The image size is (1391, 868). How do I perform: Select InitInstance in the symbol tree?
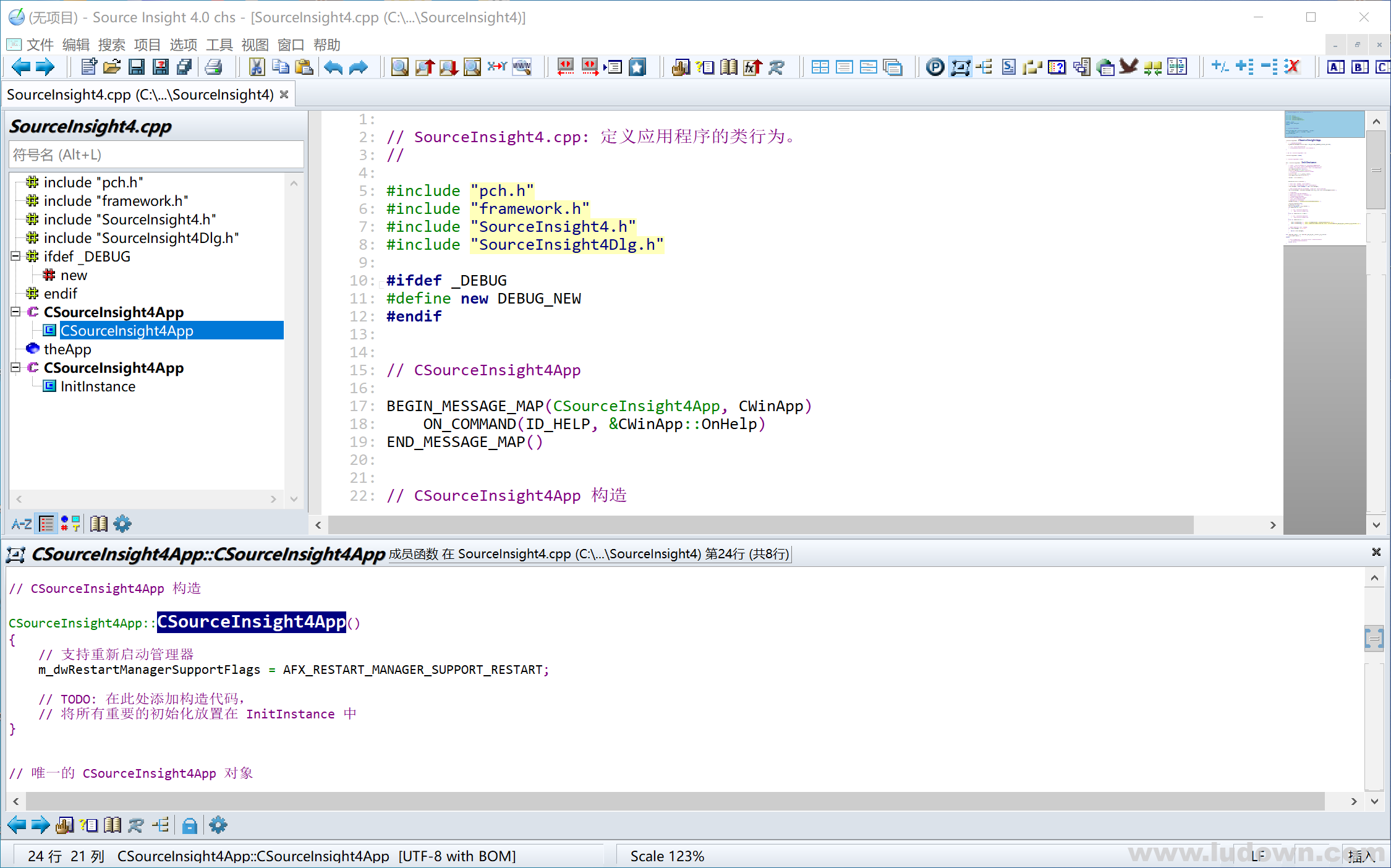point(98,386)
